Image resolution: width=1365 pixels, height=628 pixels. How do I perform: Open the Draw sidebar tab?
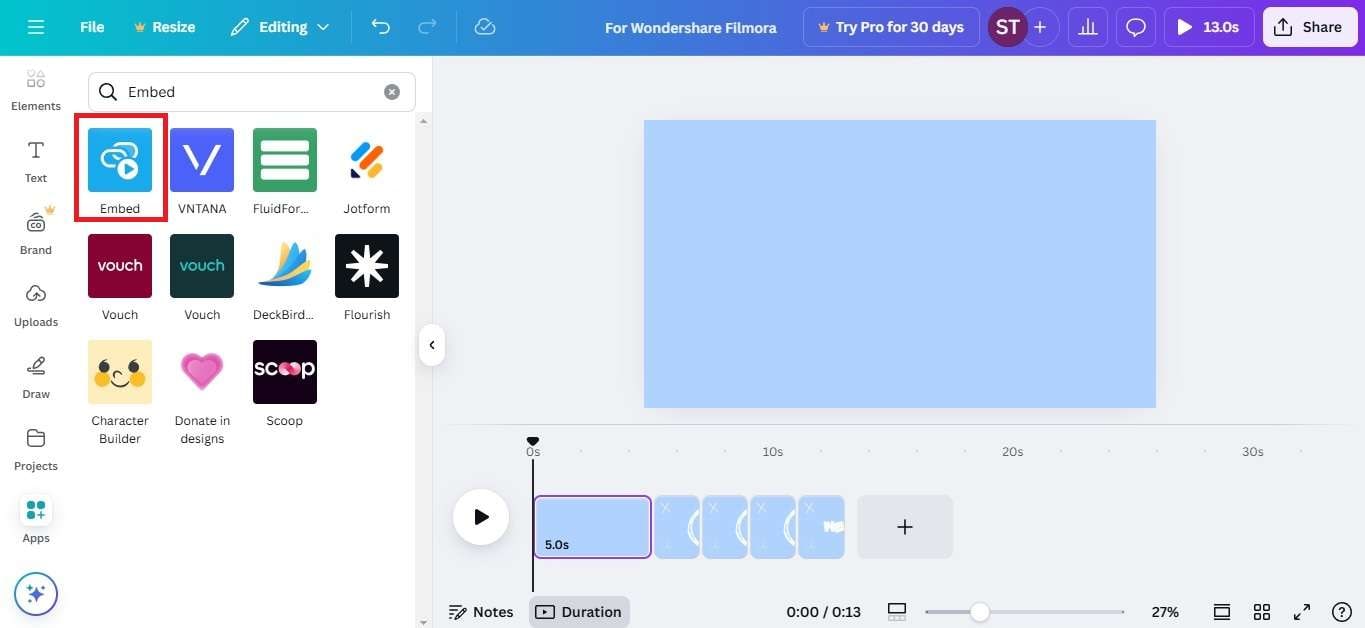(36, 377)
